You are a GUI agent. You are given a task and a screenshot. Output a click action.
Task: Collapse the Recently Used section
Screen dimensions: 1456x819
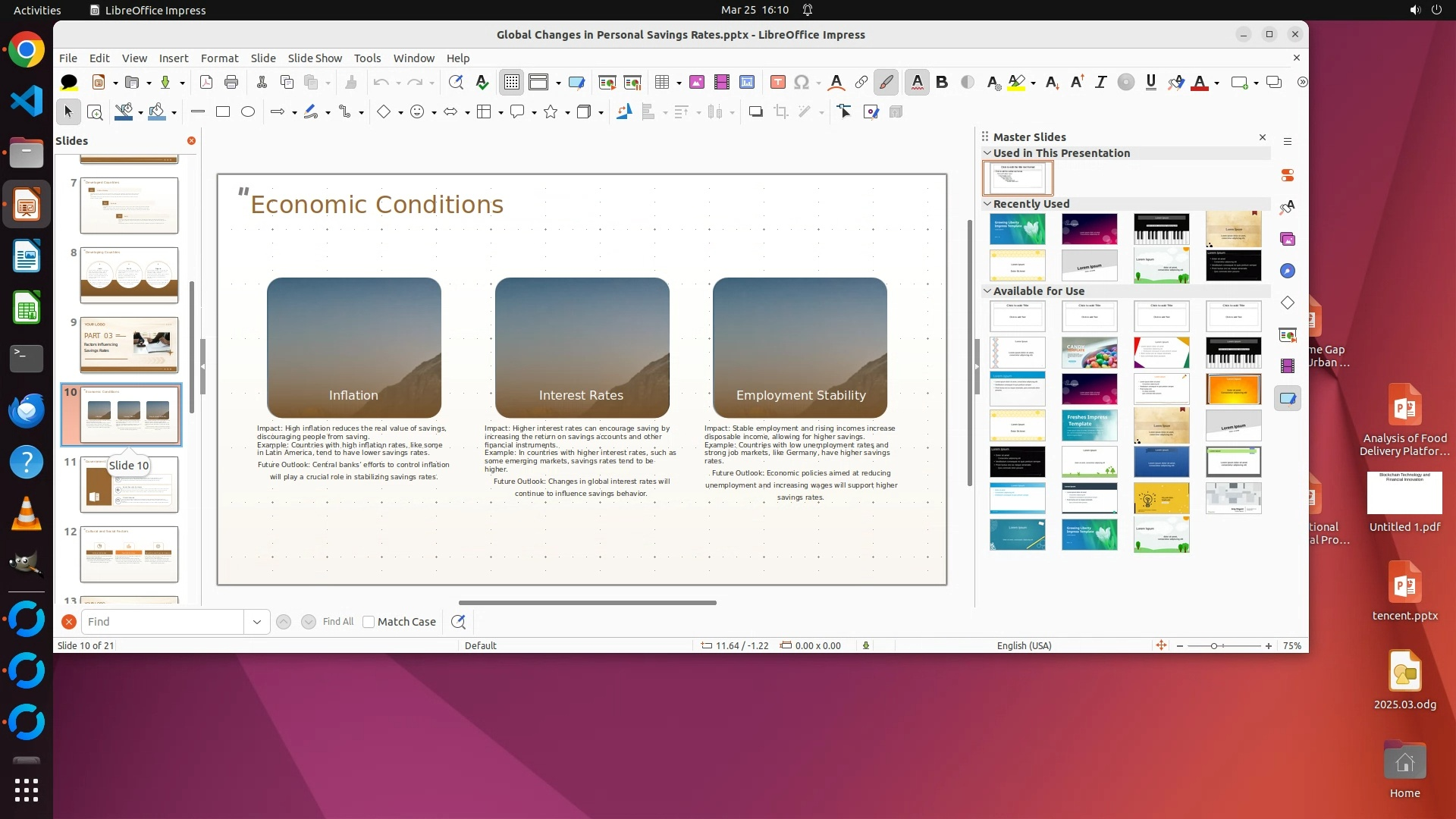[987, 203]
